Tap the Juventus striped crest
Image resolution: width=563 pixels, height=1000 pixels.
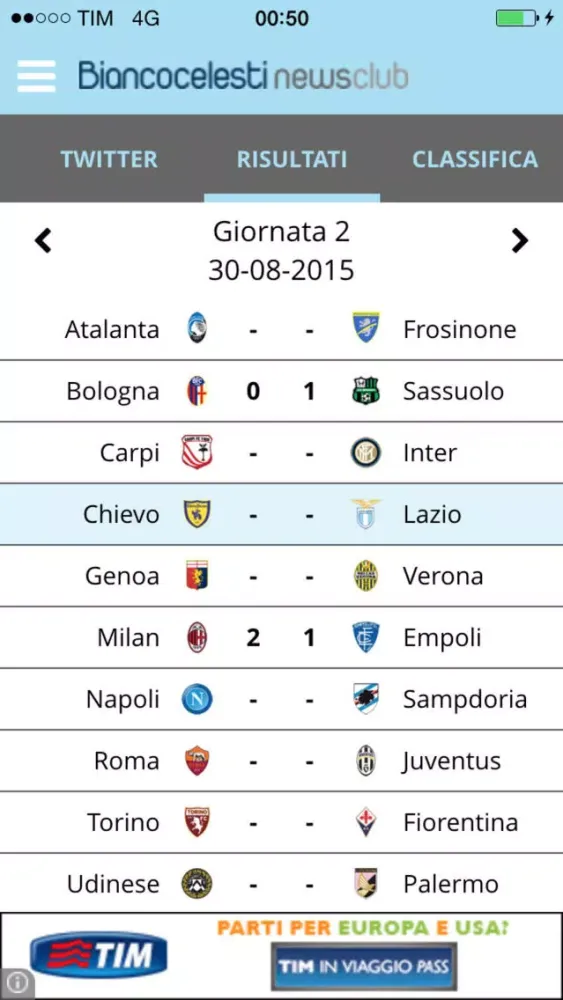[x=365, y=760]
